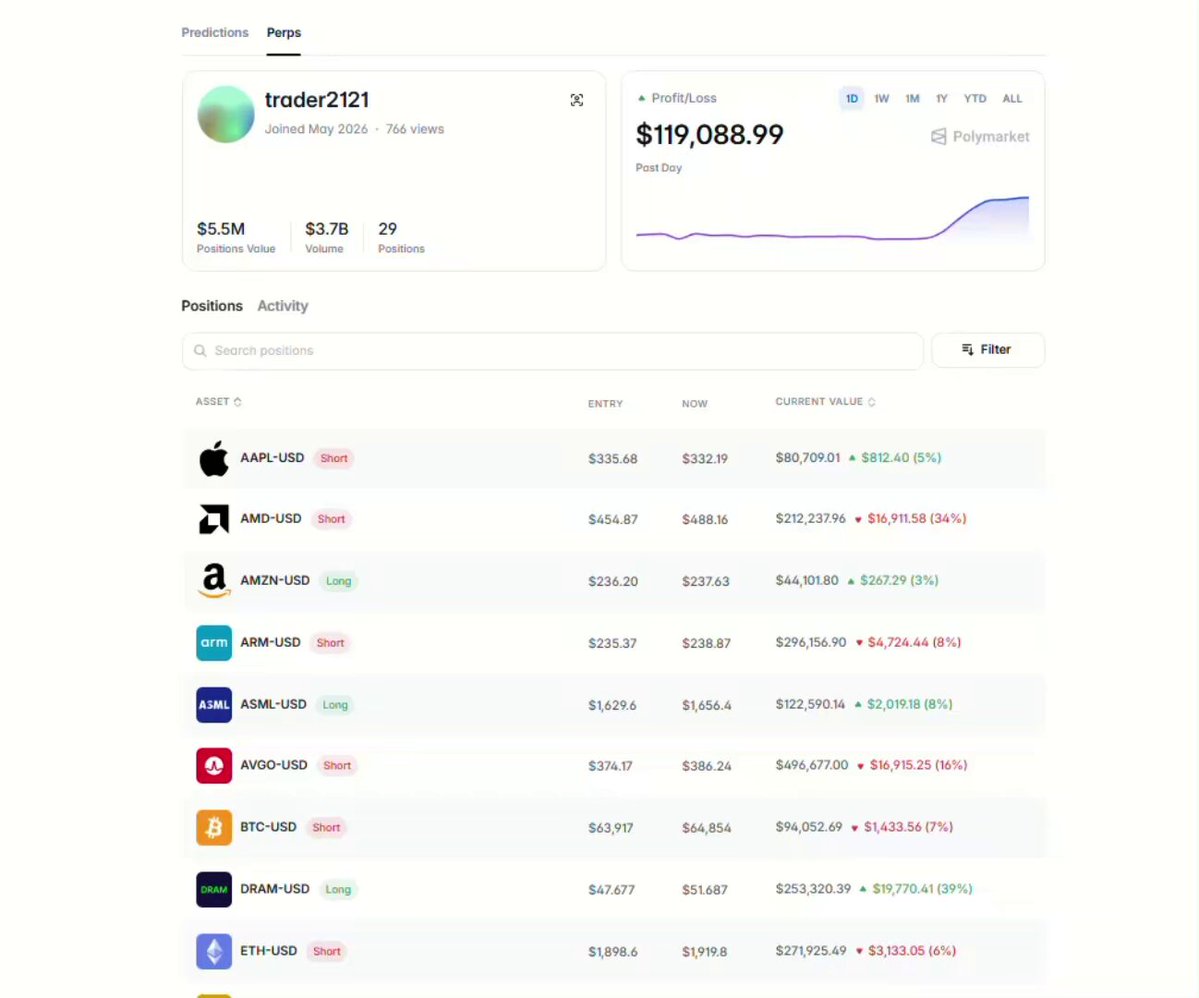Viewport: 1199px width, 998px height.
Task: Switch to the Predictions tab
Action: tap(215, 32)
